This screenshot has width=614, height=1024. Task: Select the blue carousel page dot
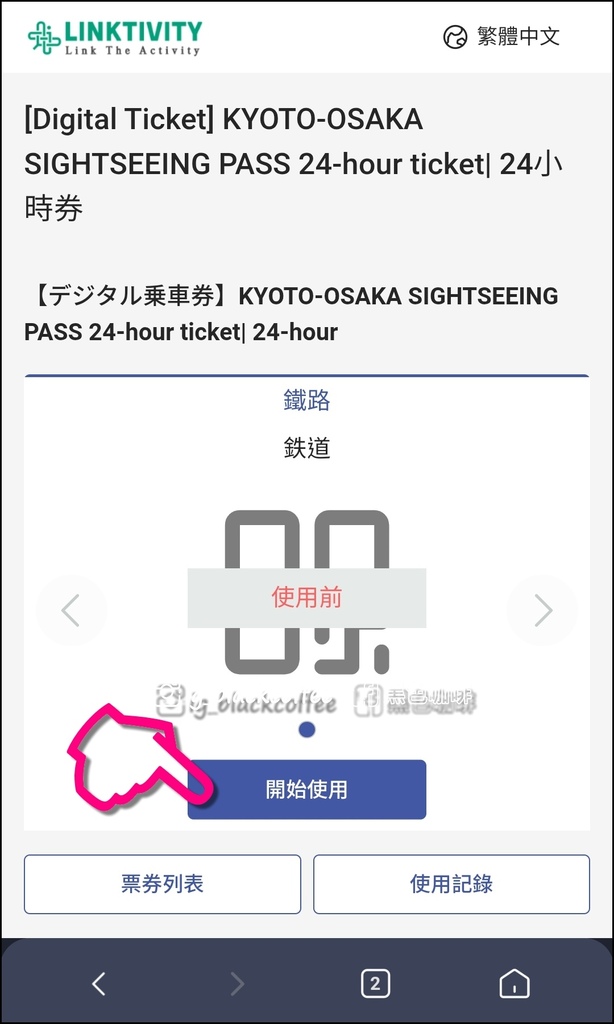point(307,729)
